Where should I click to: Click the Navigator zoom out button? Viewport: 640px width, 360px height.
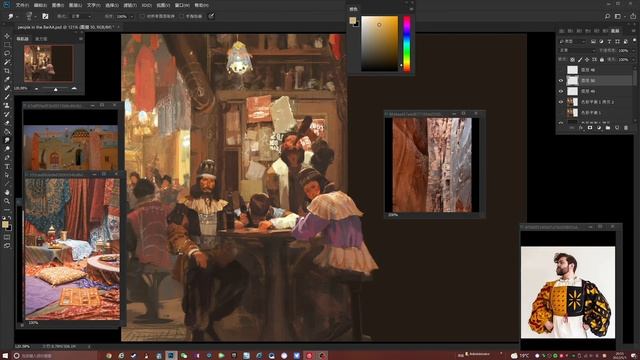click(36, 88)
